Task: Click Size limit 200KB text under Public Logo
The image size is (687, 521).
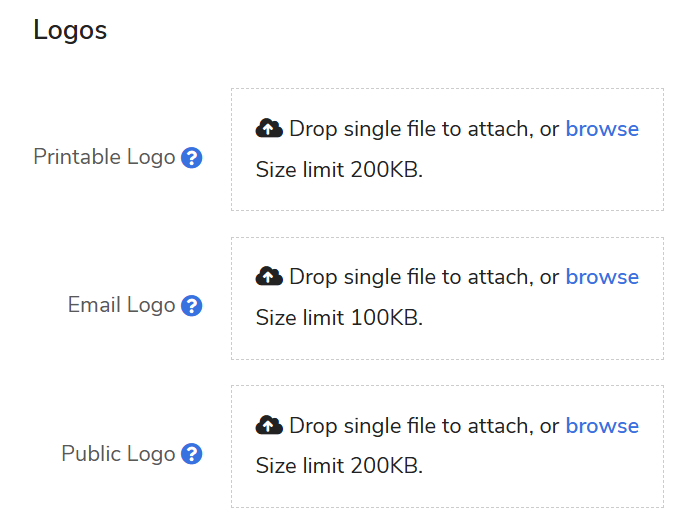Action: pos(339,466)
